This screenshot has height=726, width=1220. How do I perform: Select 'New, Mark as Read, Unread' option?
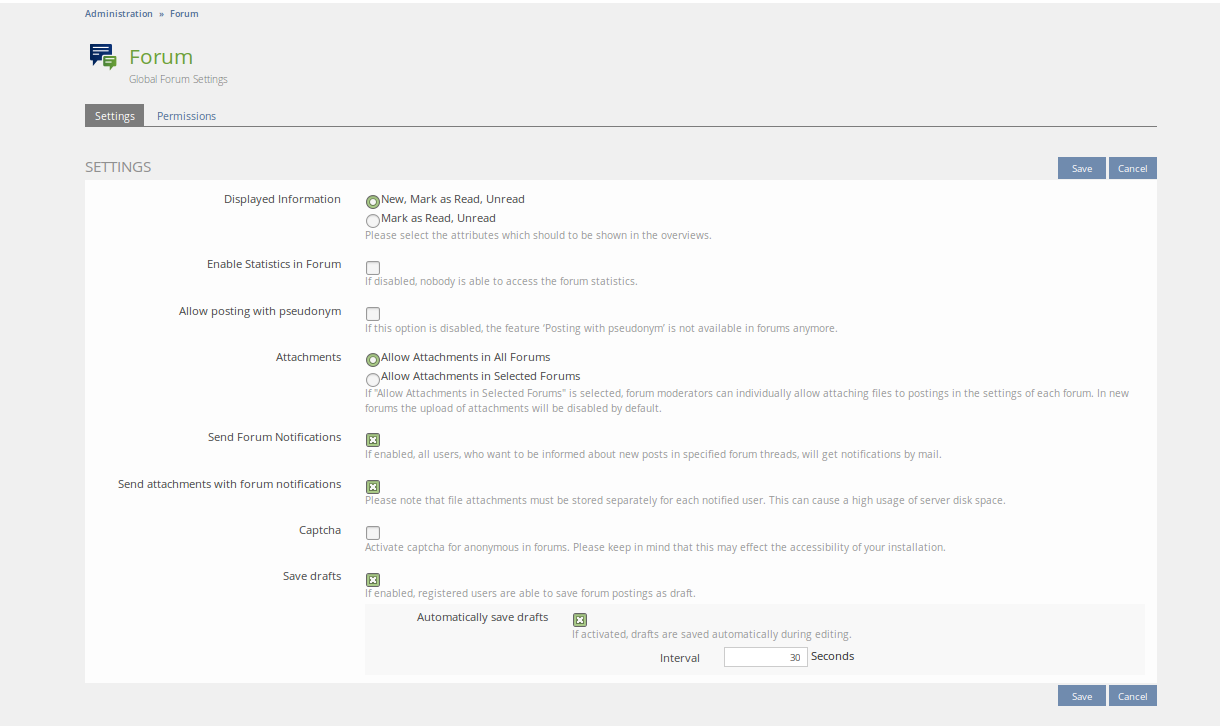pos(373,201)
